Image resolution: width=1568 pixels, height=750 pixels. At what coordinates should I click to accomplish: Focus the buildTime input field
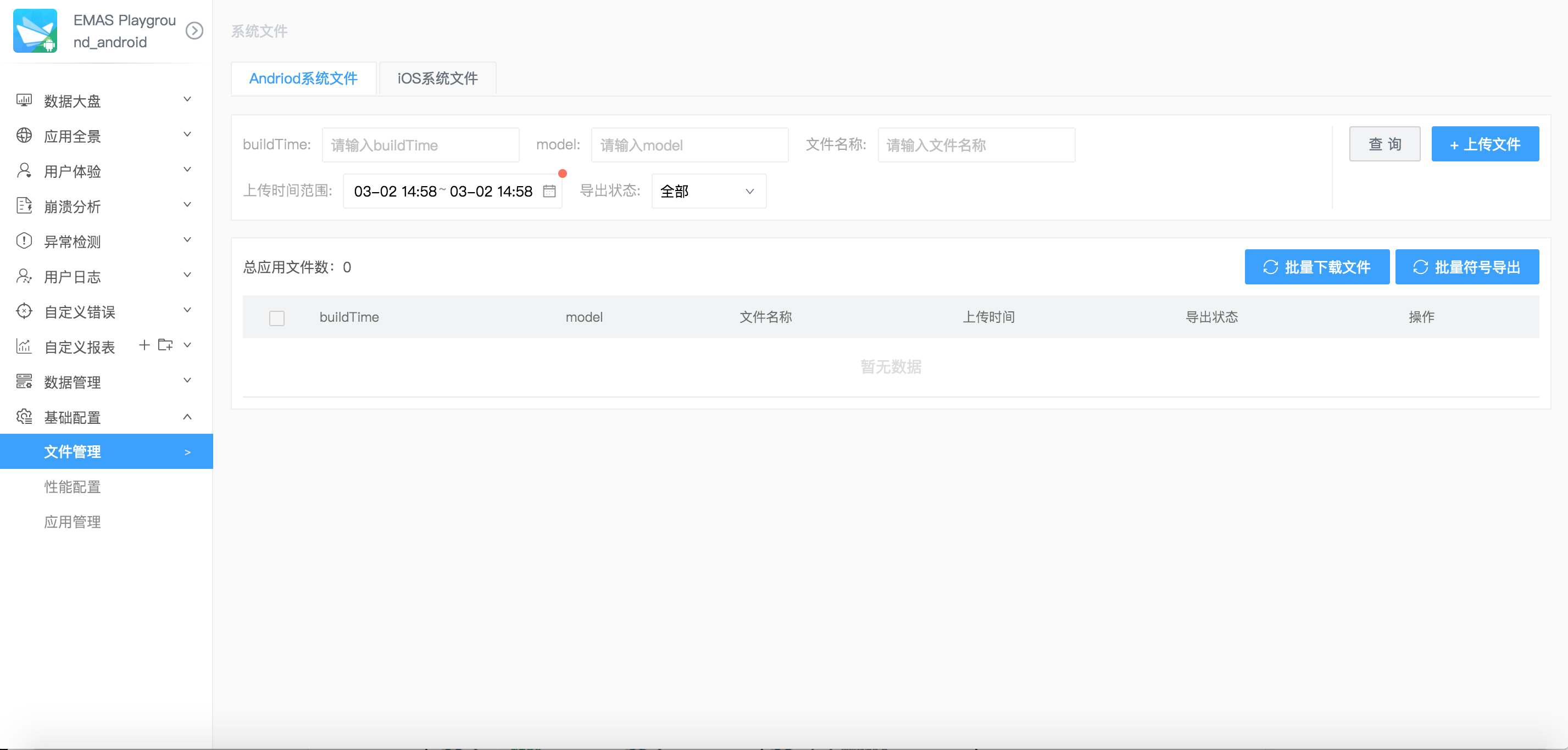[421, 145]
